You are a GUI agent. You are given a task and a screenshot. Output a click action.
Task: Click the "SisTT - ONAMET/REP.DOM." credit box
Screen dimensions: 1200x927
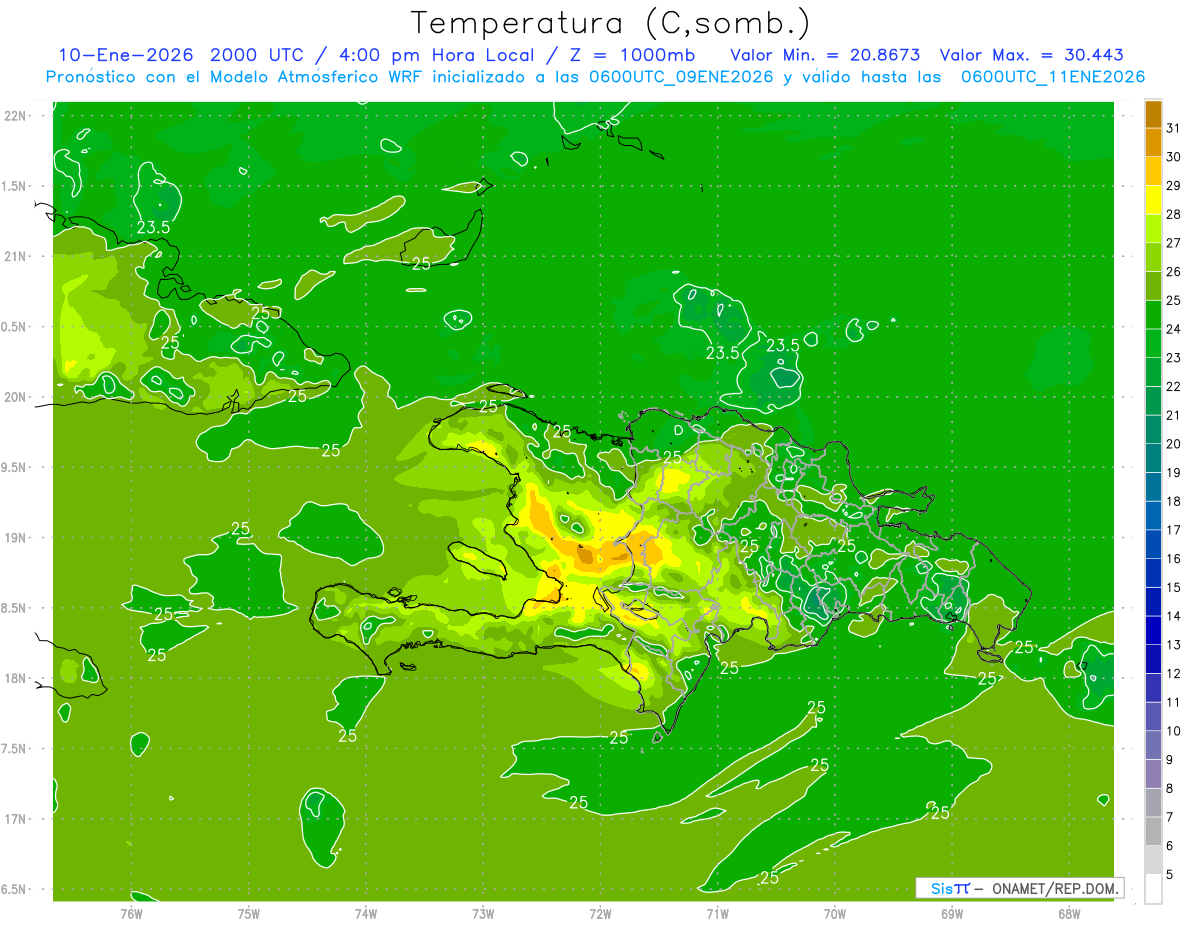pos(1019,888)
